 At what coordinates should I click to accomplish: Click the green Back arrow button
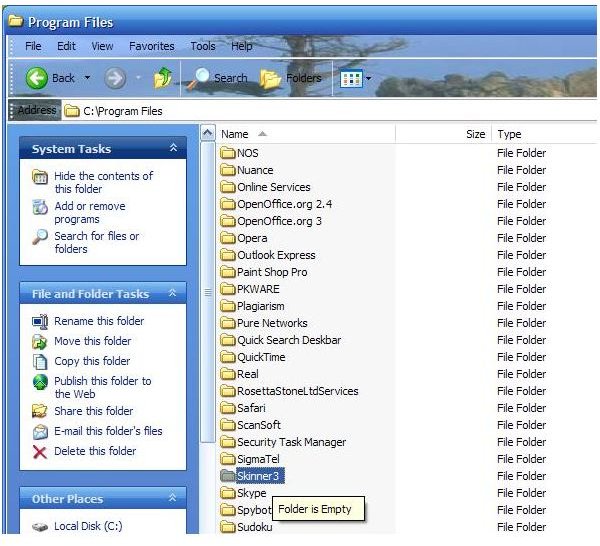36,78
